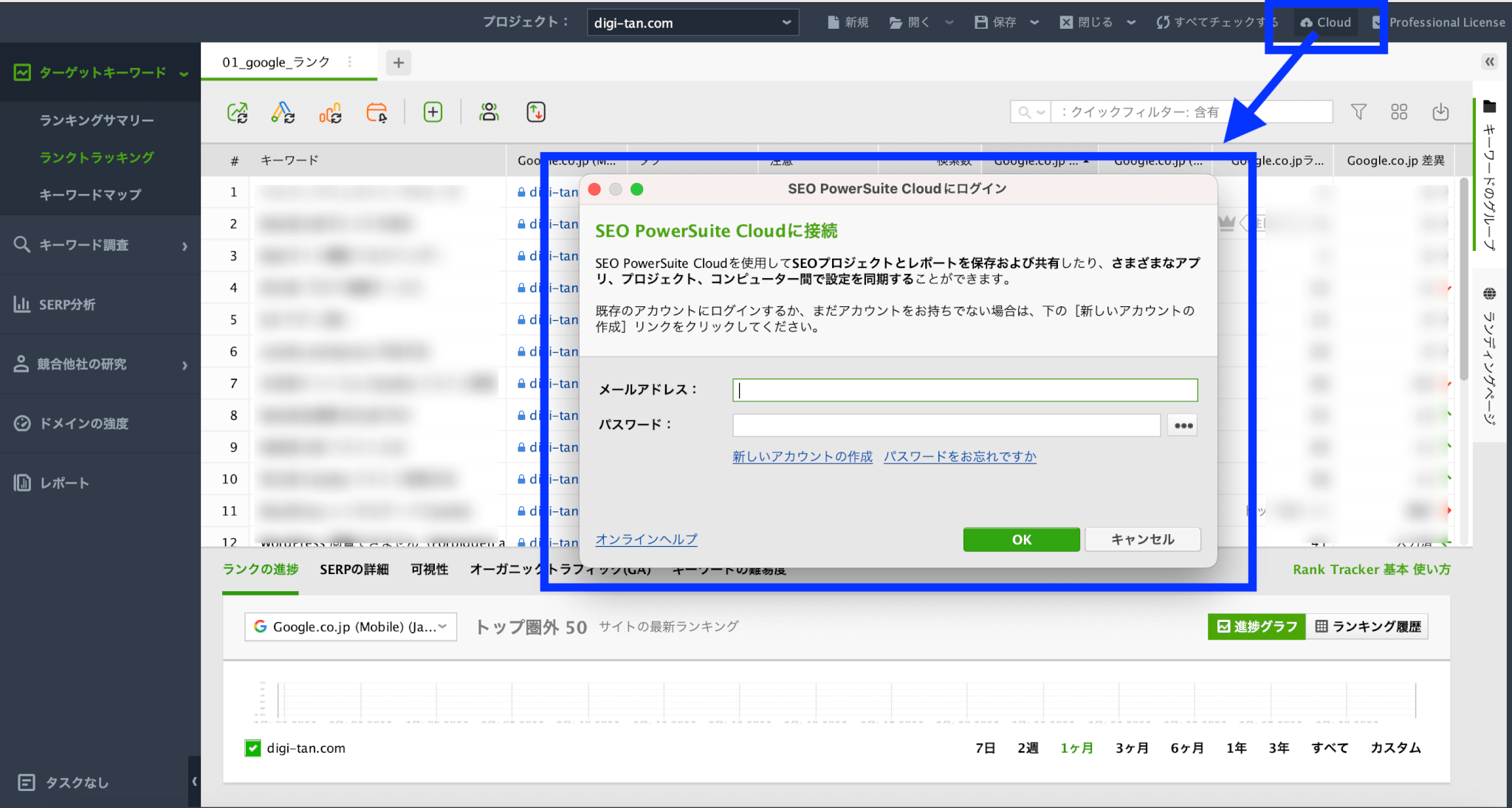Click the check rankings toolbar icon
The width and height of the screenshot is (1512, 808).
click(237, 112)
